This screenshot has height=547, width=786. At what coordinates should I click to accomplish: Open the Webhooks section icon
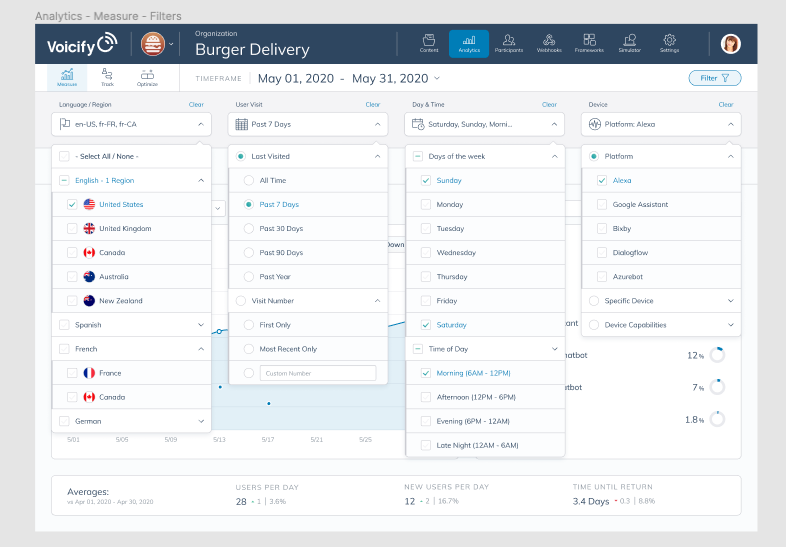[549, 43]
